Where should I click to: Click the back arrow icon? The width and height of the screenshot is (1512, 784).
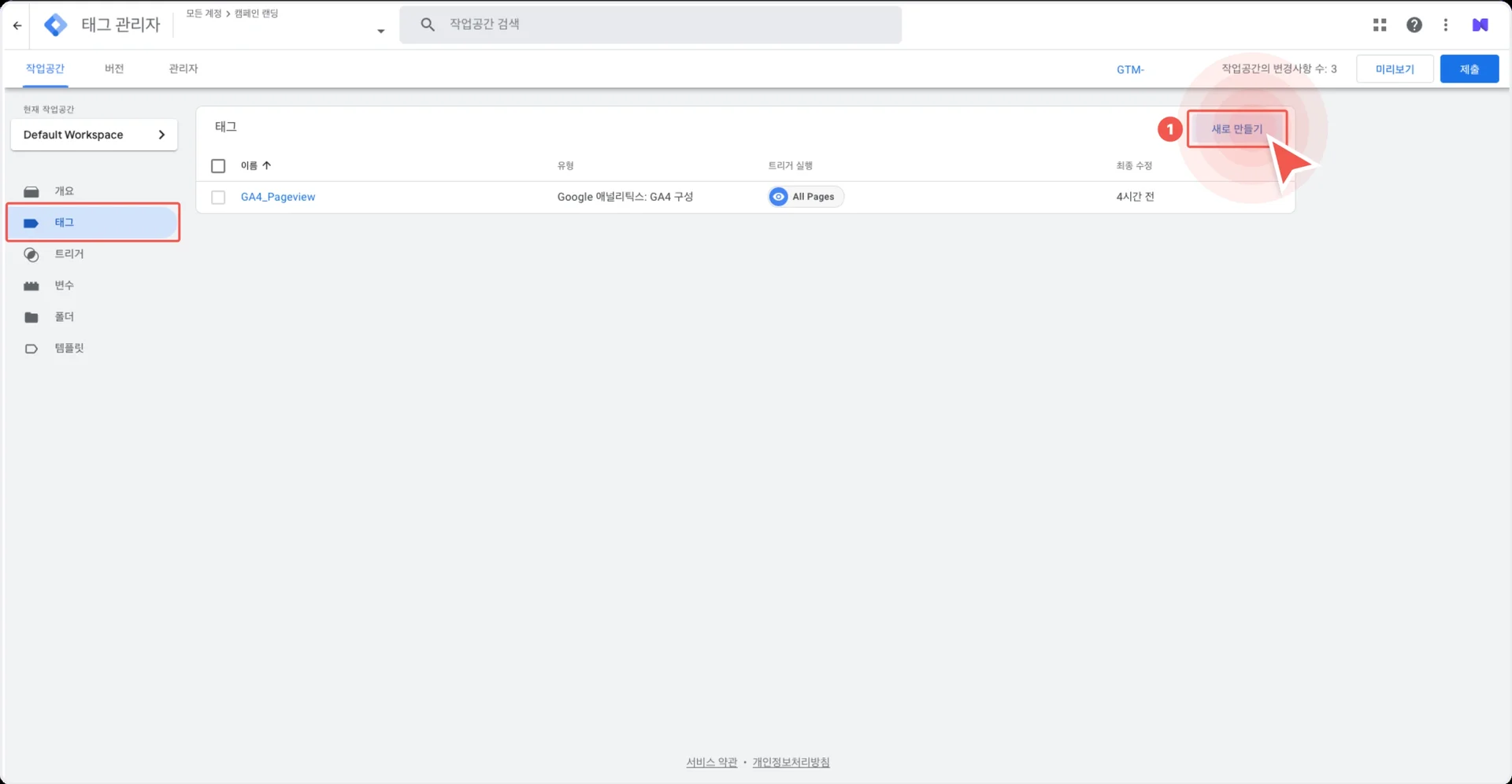tap(17, 25)
